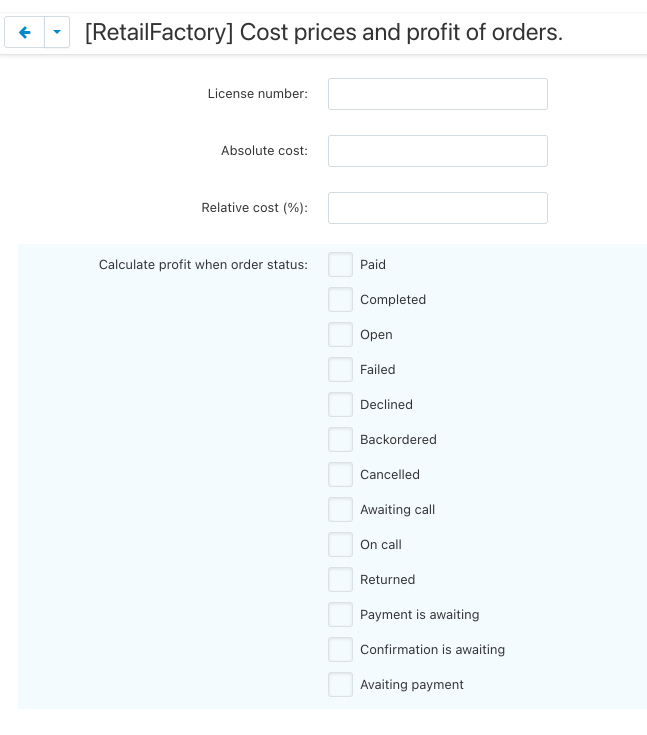Image resolution: width=647 pixels, height=735 pixels.
Task: Focus the License number input field
Action: [x=437, y=94]
